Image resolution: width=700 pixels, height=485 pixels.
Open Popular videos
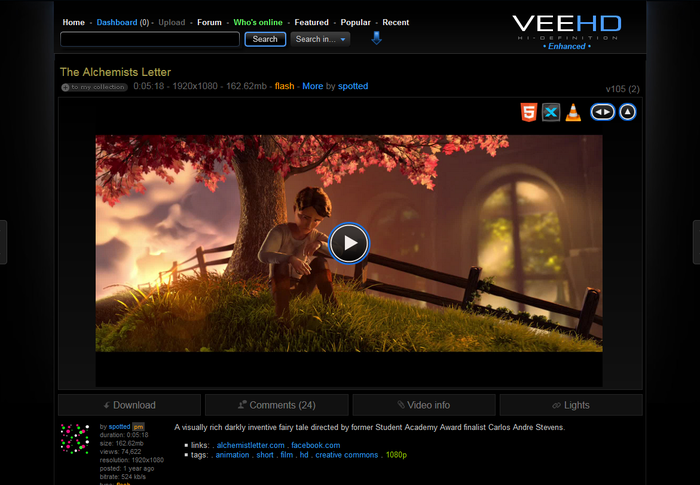tap(355, 22)
